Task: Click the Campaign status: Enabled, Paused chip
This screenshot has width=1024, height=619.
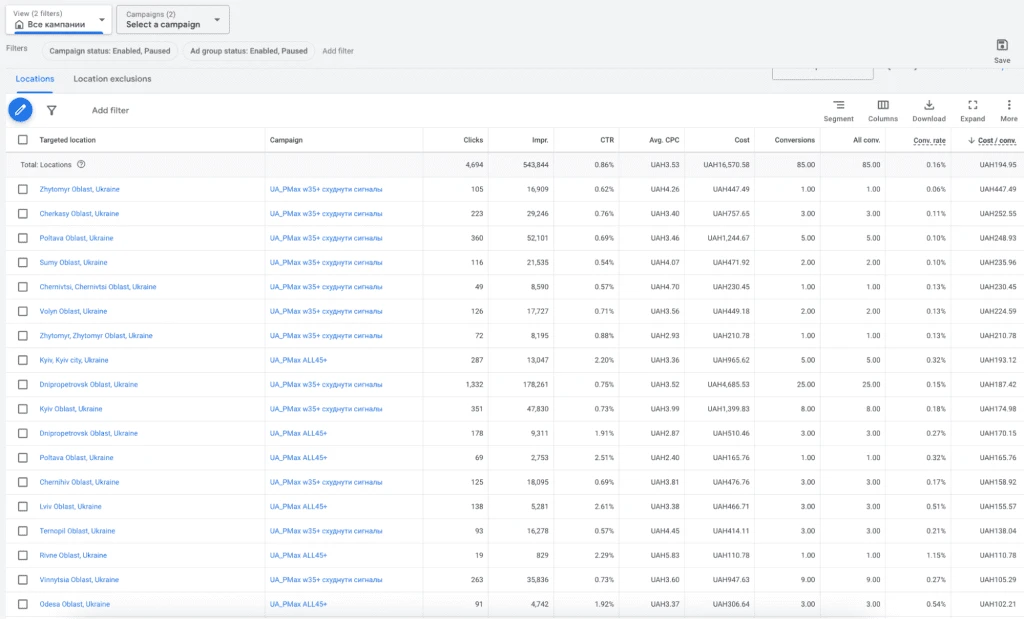Action: tap(110, 51)
